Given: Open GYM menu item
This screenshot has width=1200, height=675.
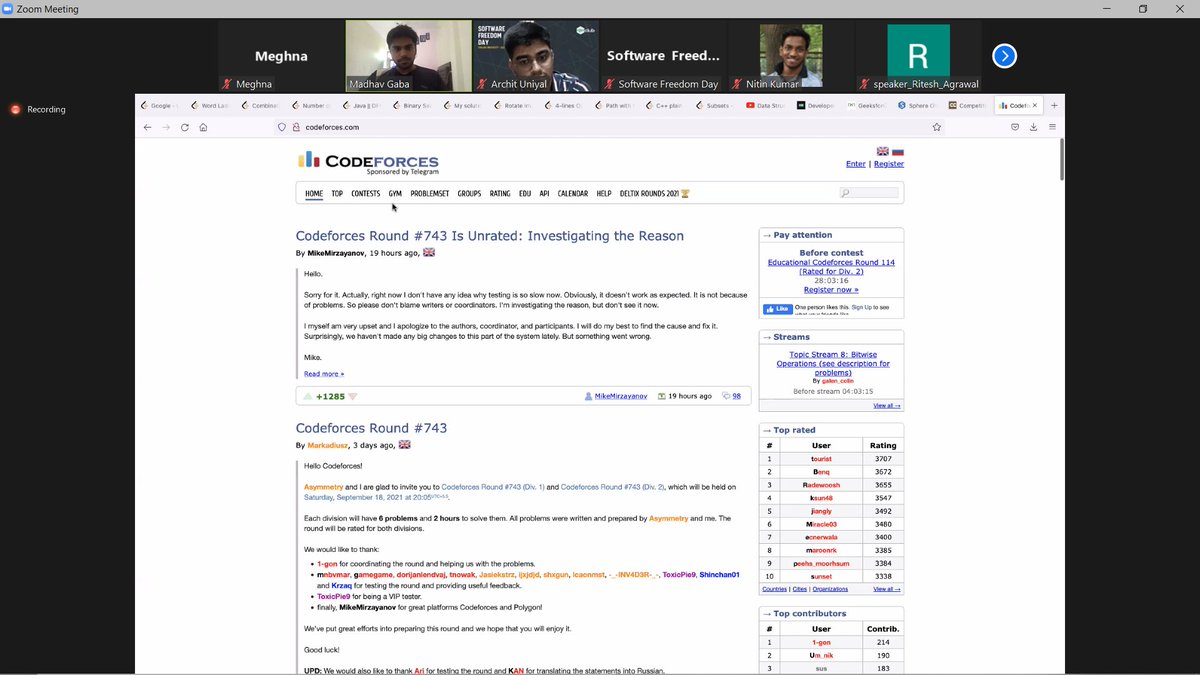Looking at the screenshot, I should [x=395, y=193].
